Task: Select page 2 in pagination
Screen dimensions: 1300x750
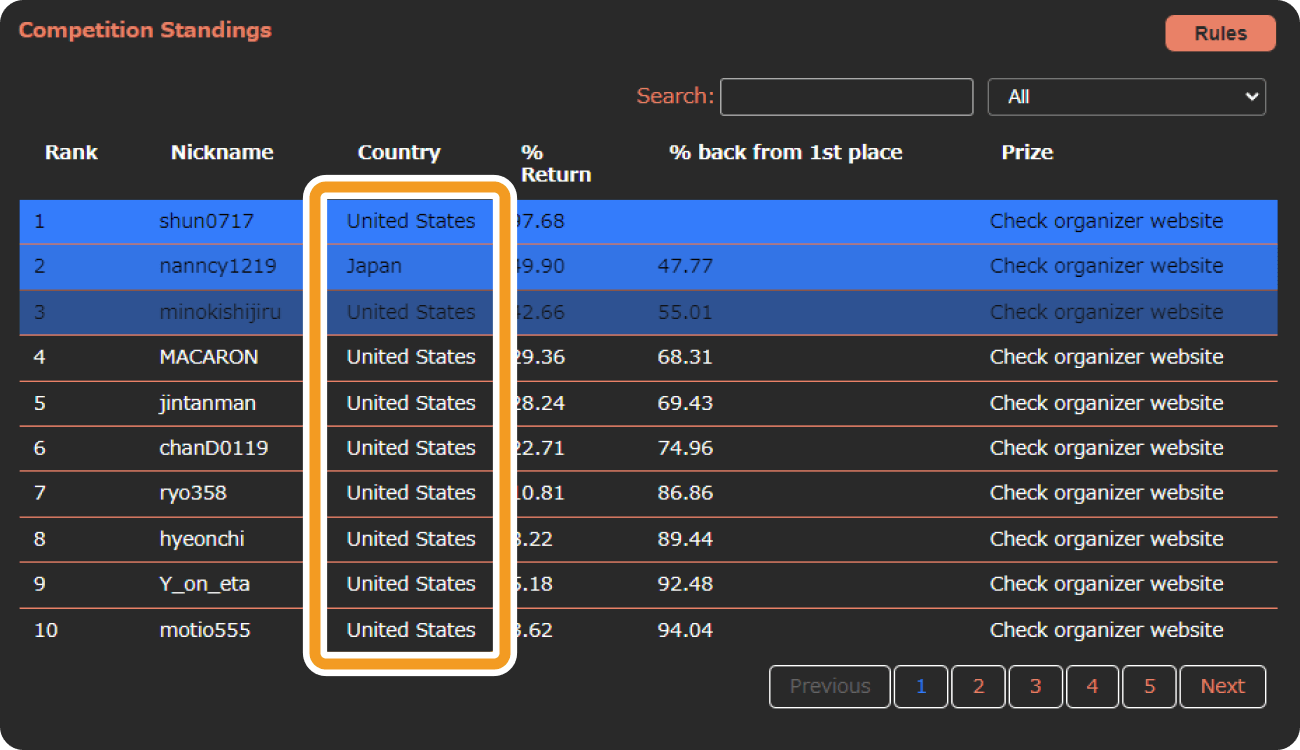Action: point(978,687)
